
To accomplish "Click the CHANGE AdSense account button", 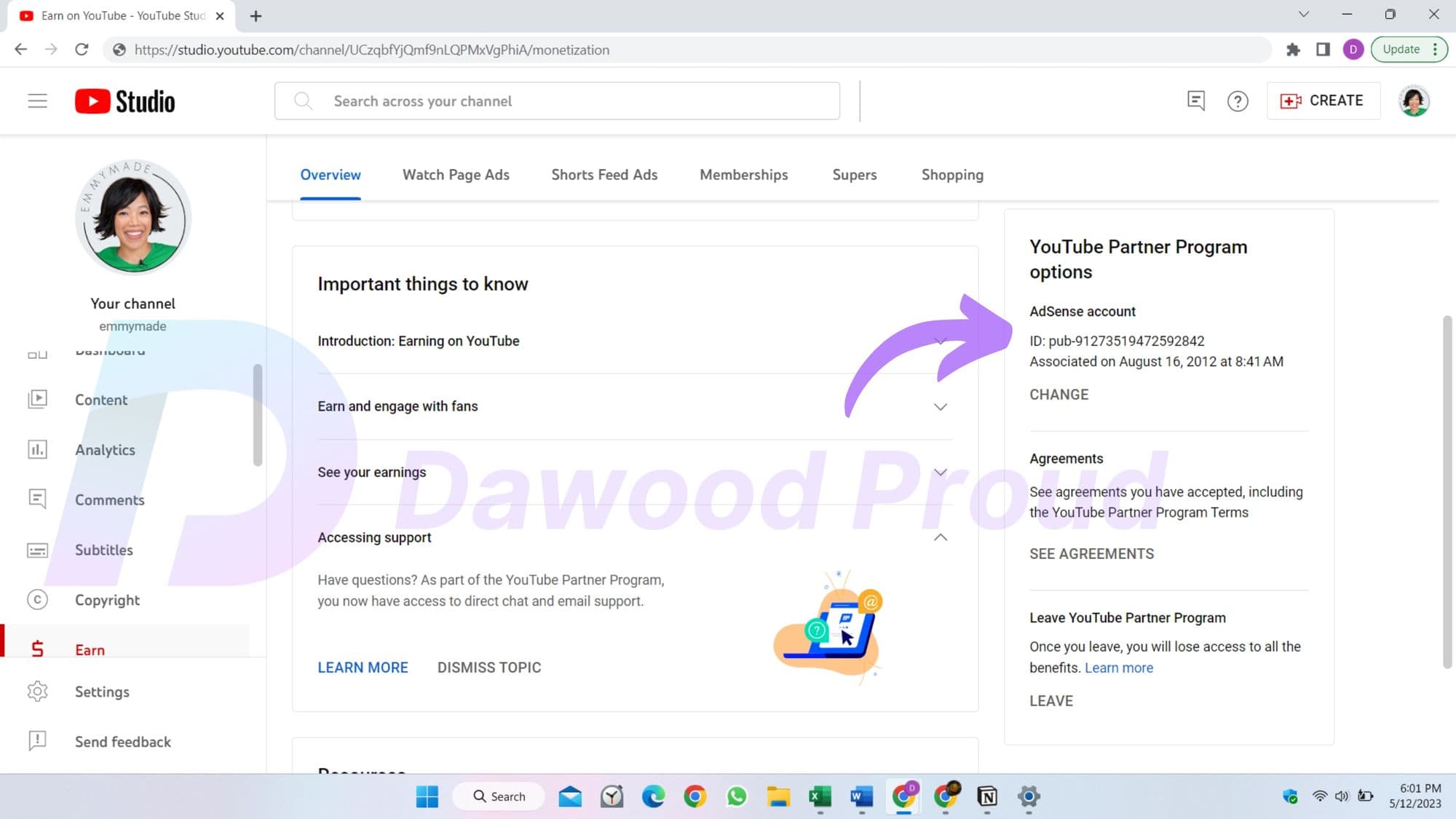I will (1058, 393).
